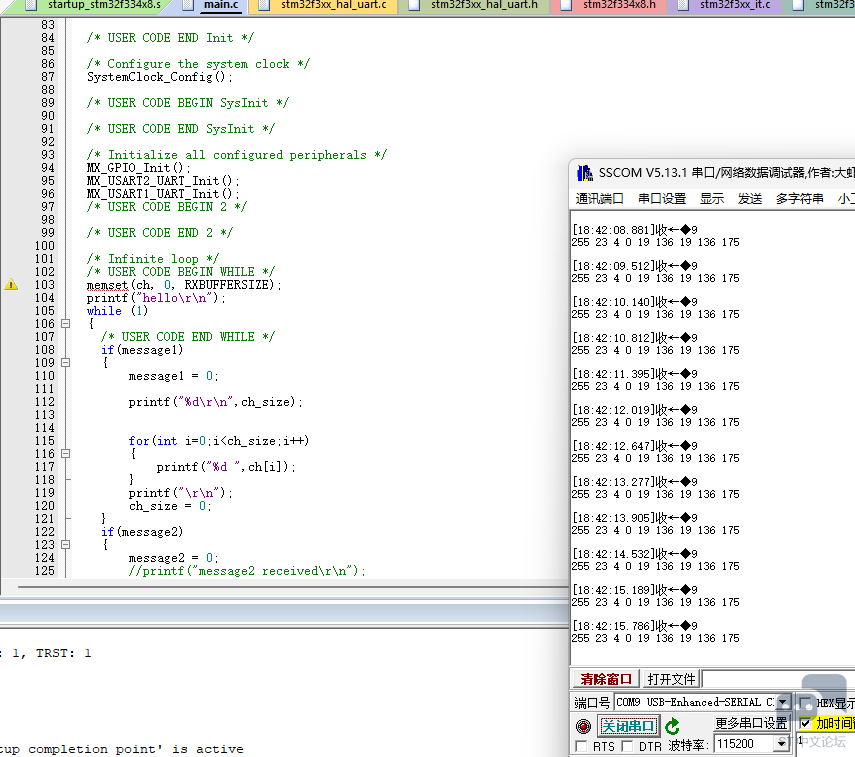
Task: Collapse the if(message1) block at line 109
Action: click(x=65, y=363)
